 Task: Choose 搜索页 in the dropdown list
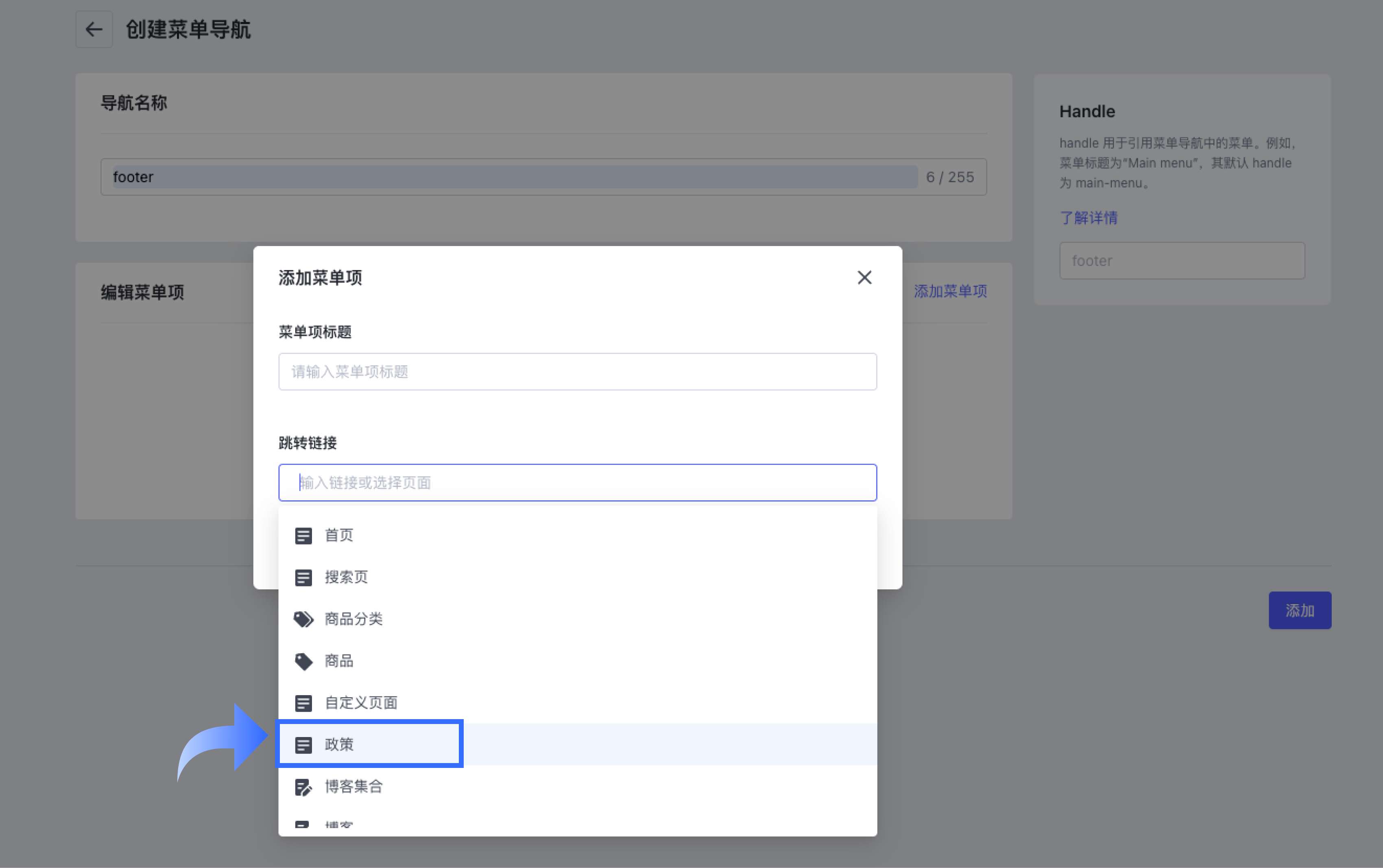[346, 578]
